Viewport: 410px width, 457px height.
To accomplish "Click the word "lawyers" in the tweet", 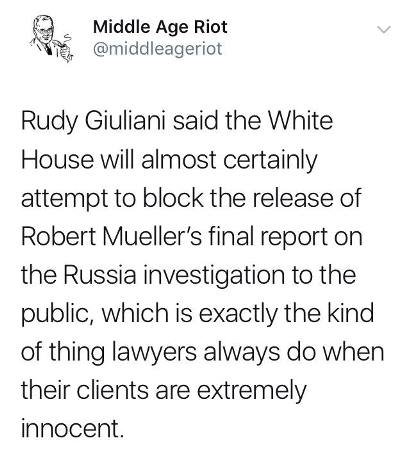I will [x=153, y=353].
